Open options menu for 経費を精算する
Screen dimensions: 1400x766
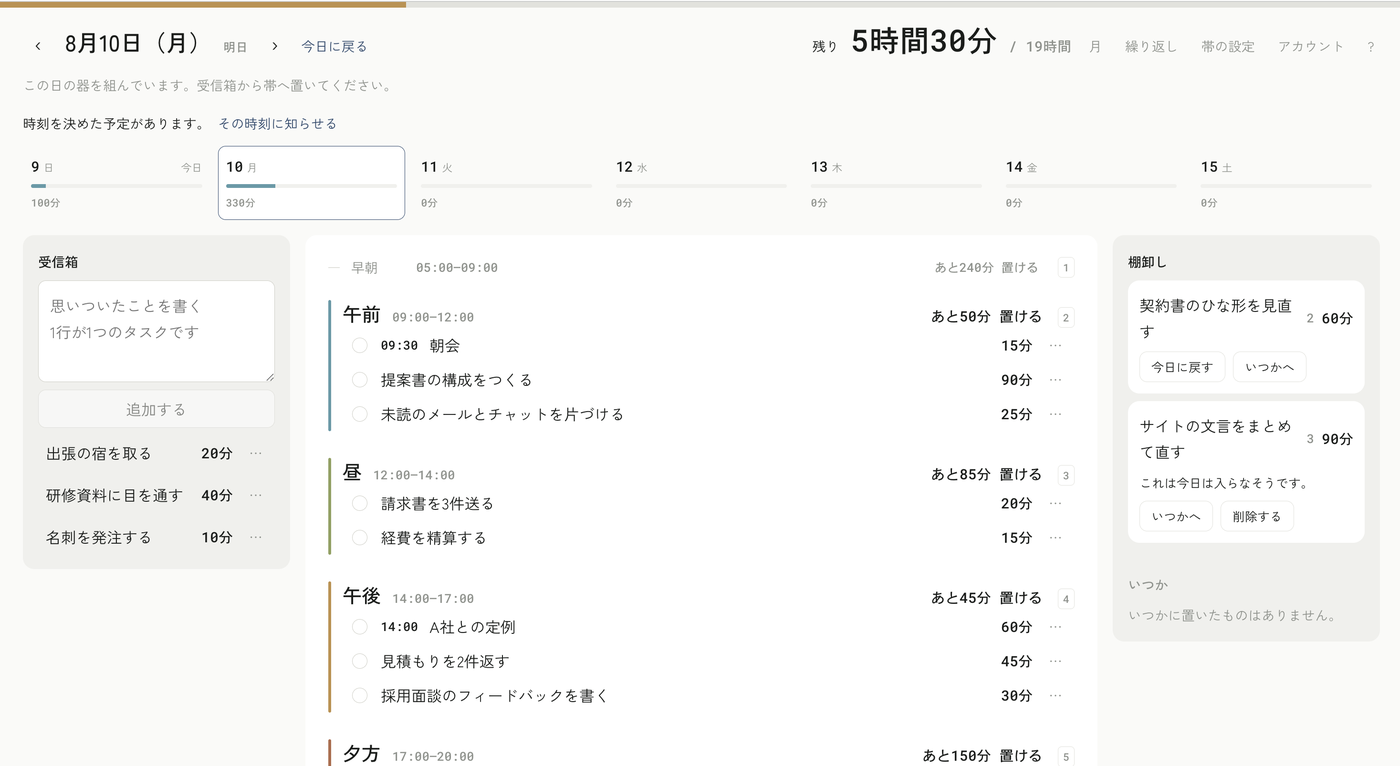click(1055, 538)
